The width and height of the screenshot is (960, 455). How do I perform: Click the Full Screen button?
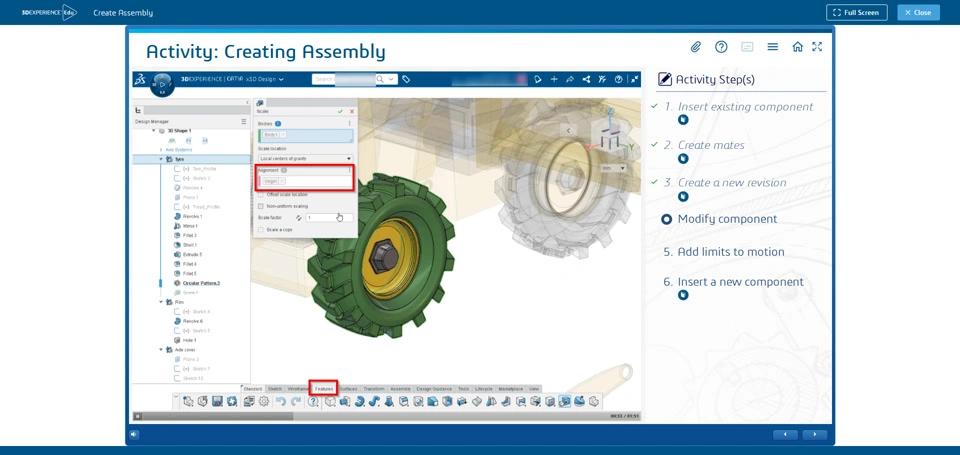click(857, 12)
